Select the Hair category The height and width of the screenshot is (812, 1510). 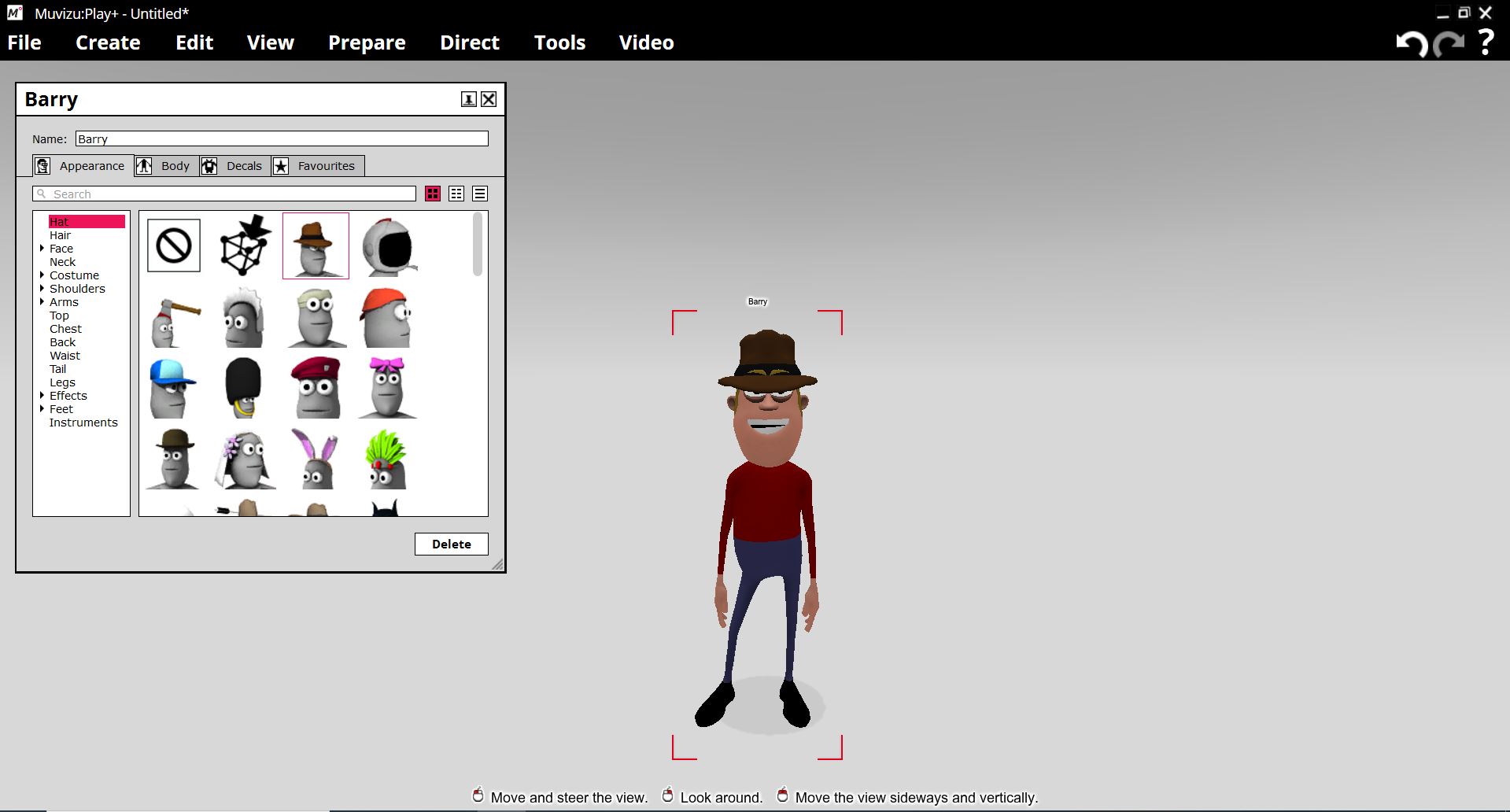pos(60,235)
